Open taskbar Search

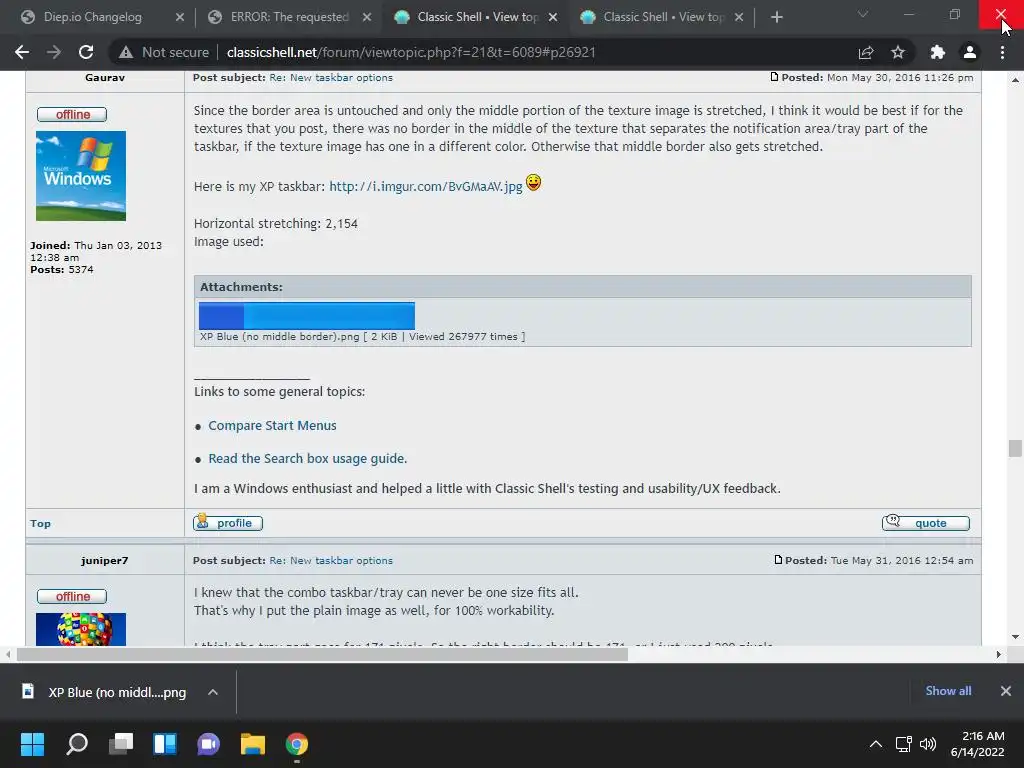[77, 744]
